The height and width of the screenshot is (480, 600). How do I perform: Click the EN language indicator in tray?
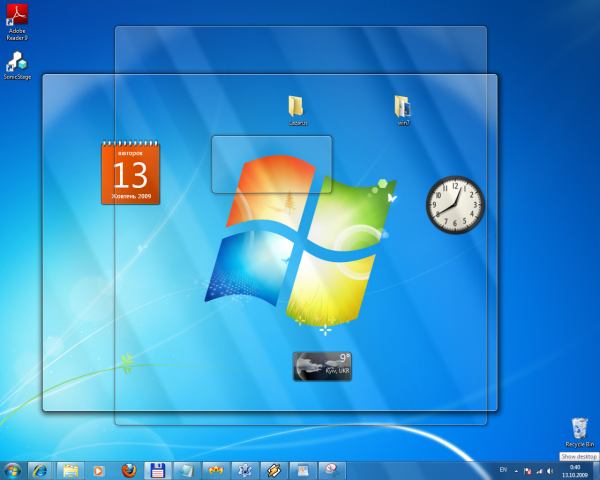pos(503,470)
